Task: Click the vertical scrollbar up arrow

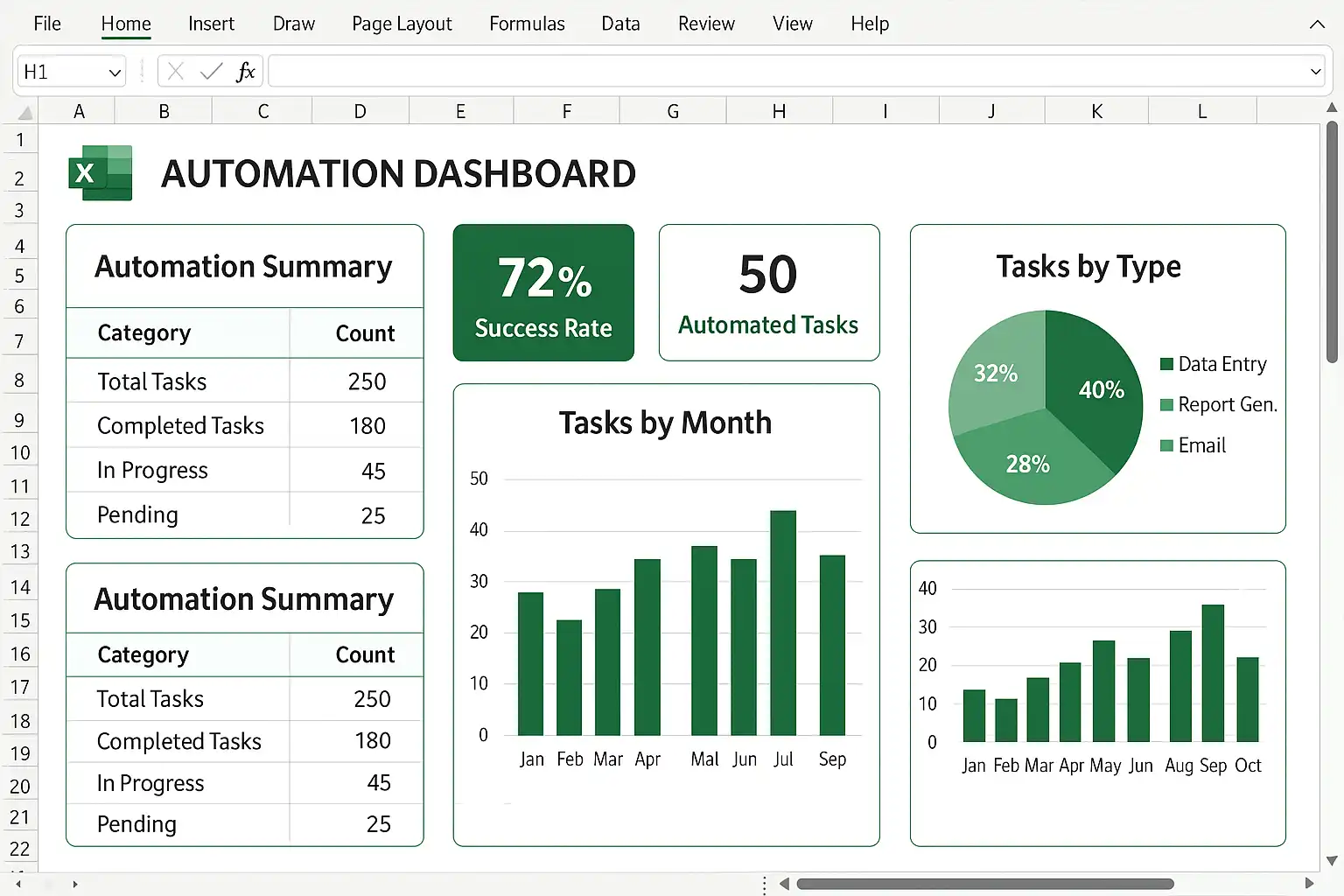Action: point(1332,108)
